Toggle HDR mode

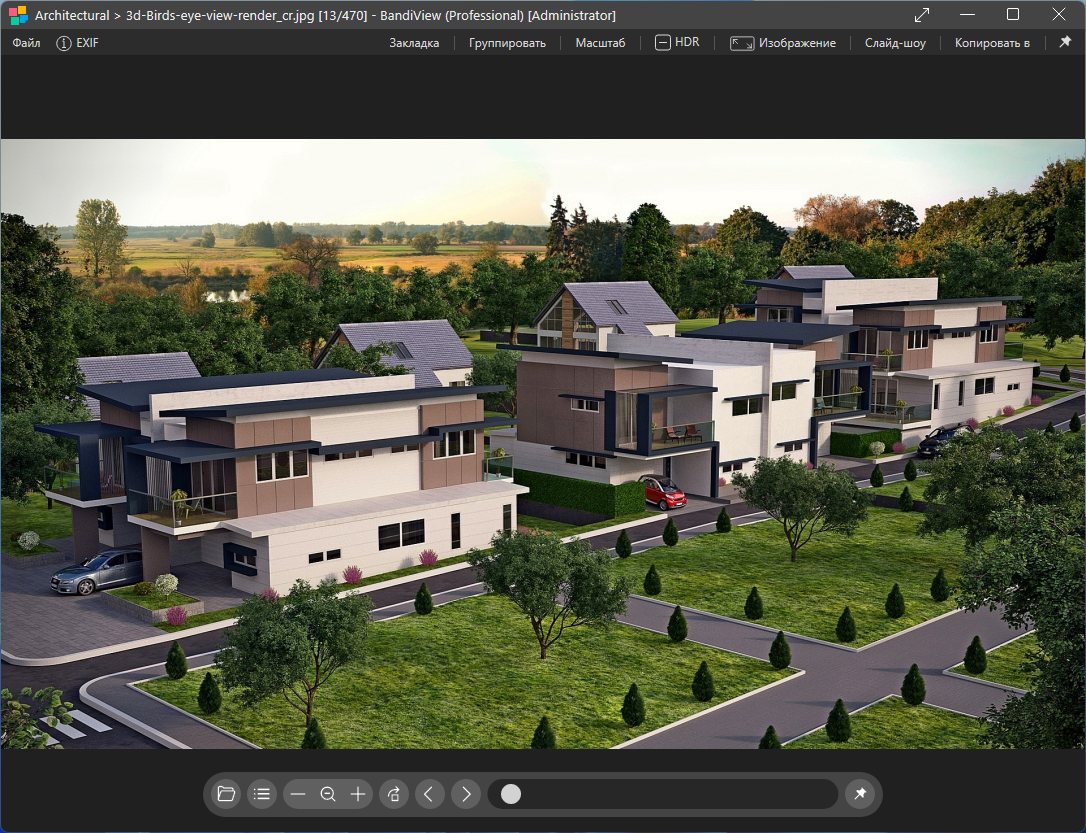tap(677, 43)
